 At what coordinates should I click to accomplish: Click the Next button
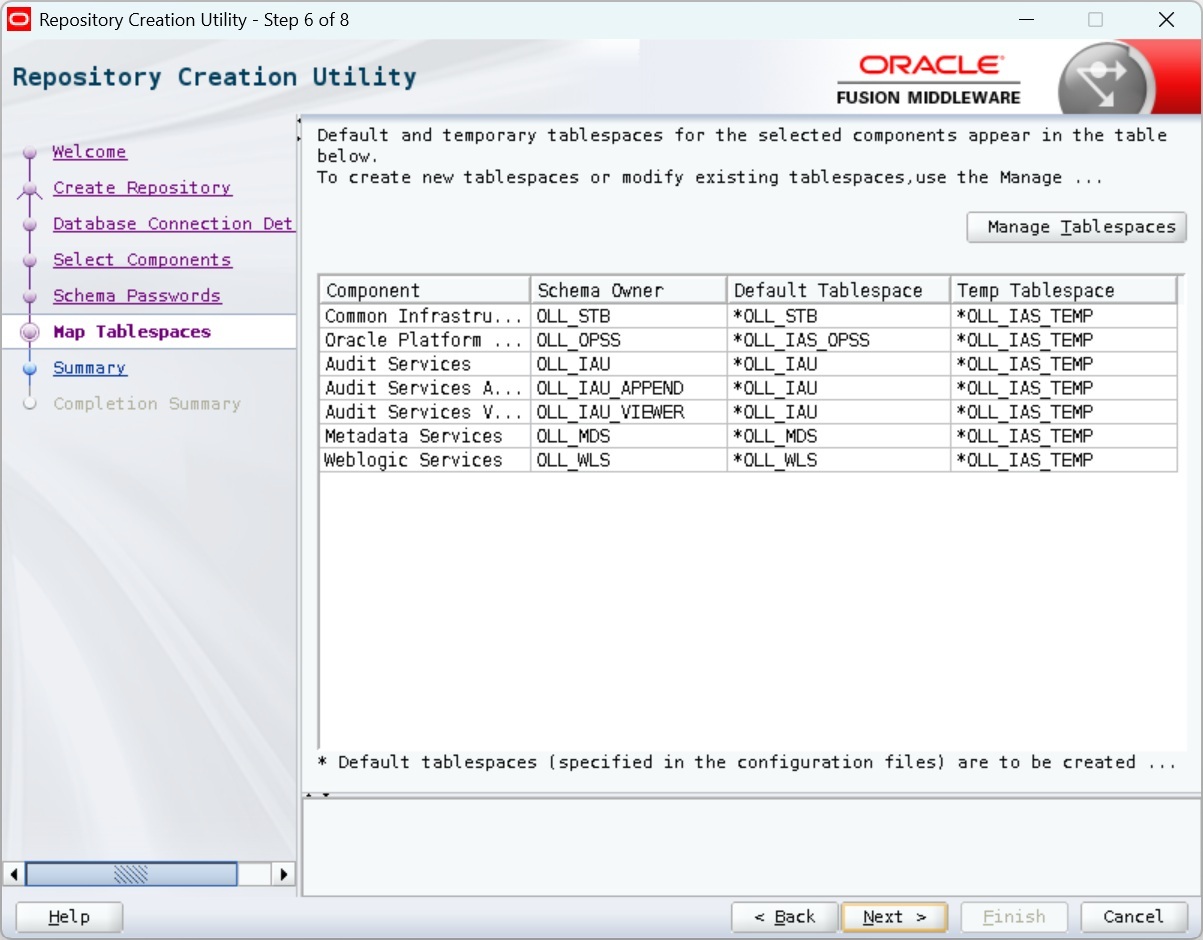(894, 917)
